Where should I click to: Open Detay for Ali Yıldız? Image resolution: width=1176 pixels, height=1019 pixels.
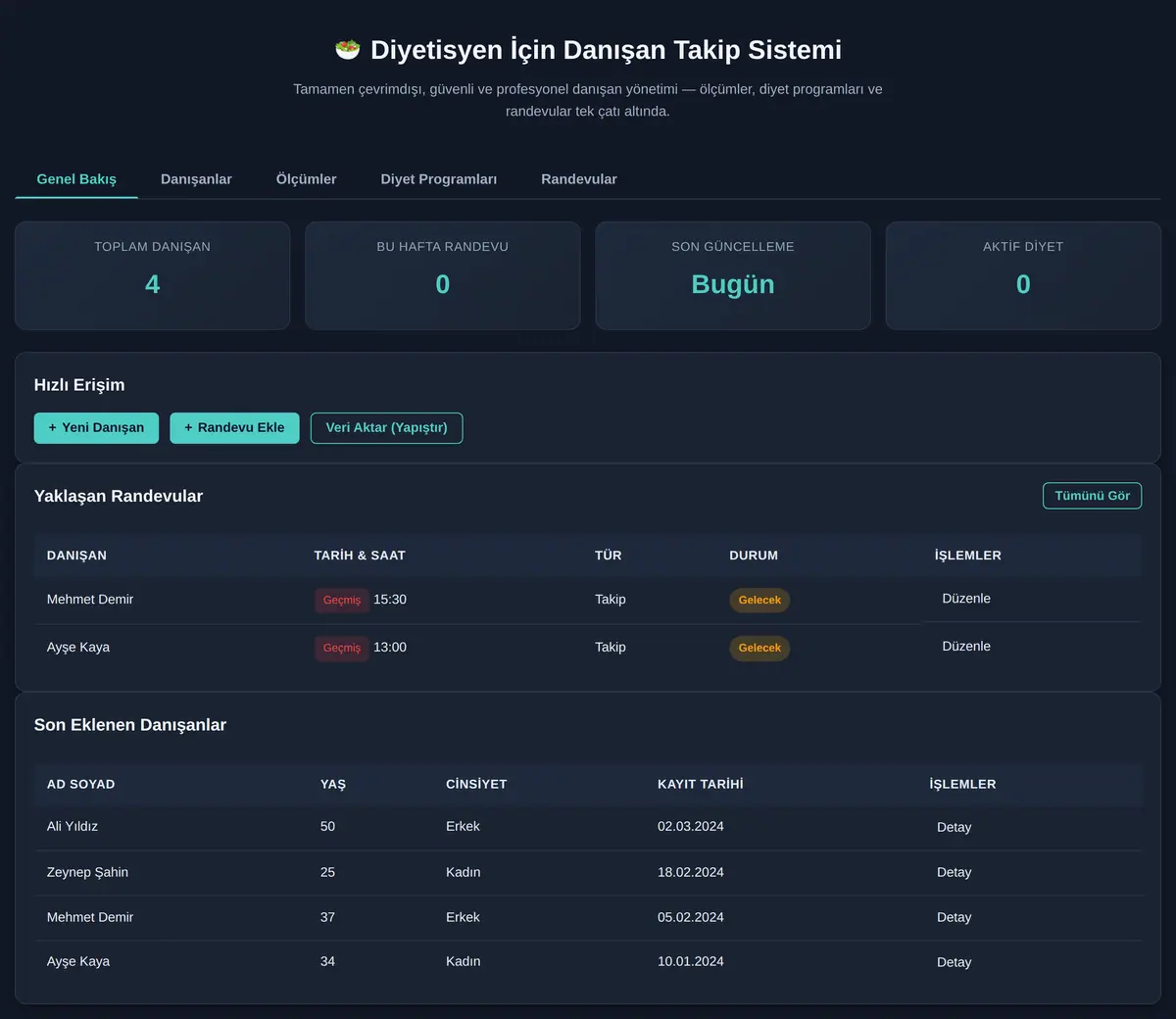click(954, 827)
